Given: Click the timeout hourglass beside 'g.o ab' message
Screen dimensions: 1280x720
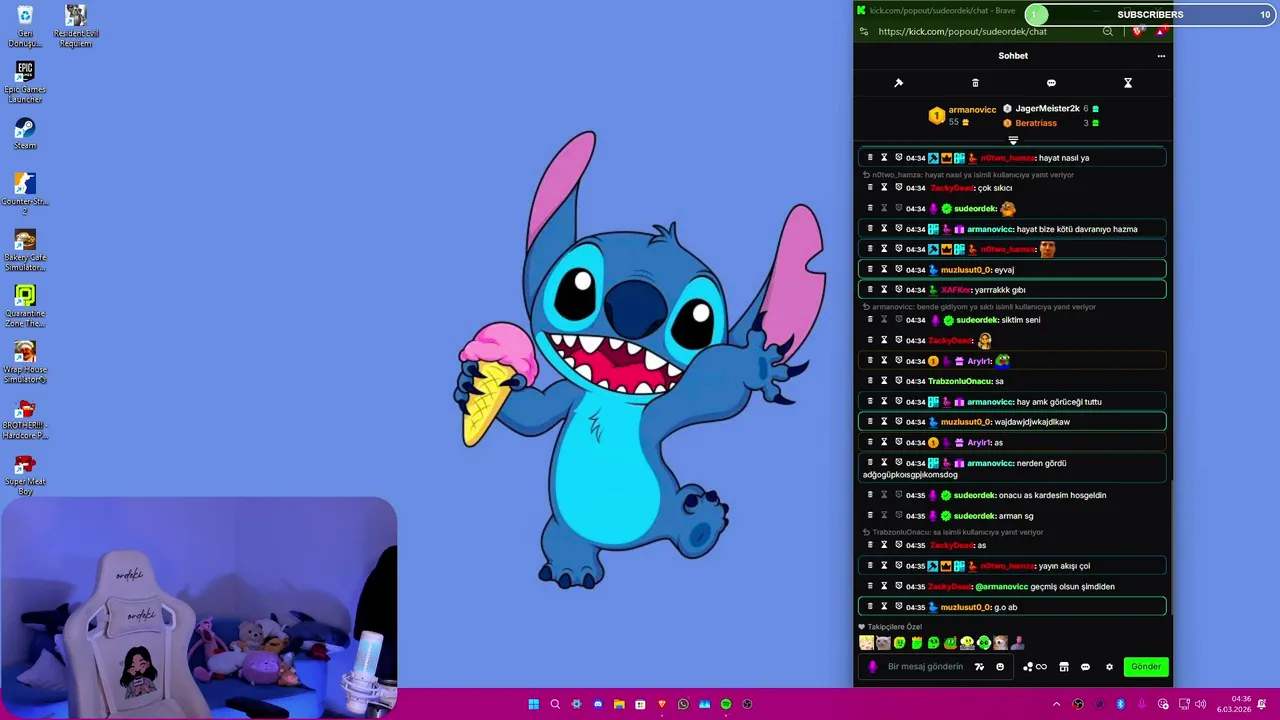Looking at the screenshot, I should [884, 607].
